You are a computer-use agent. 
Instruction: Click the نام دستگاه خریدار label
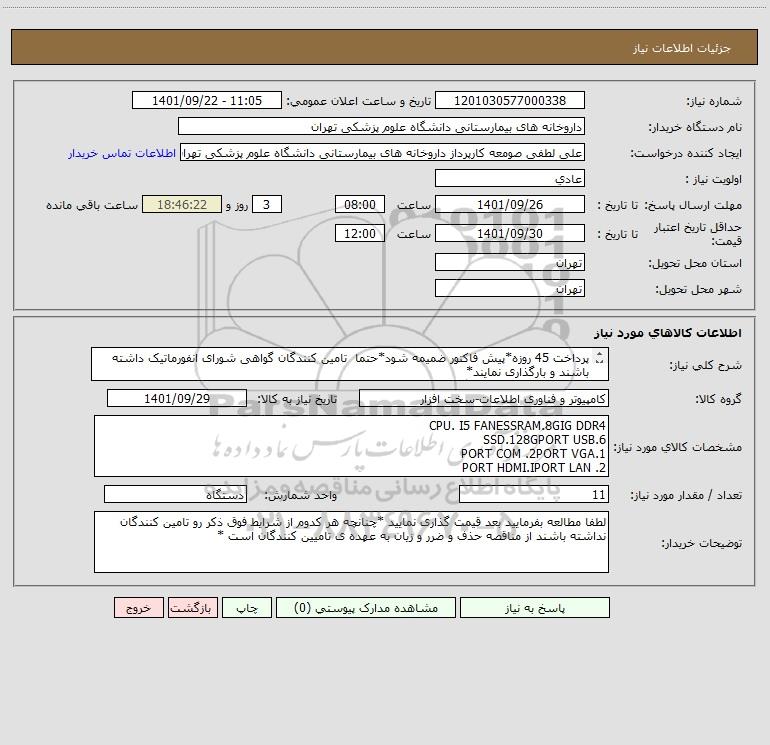click(695, 127)
